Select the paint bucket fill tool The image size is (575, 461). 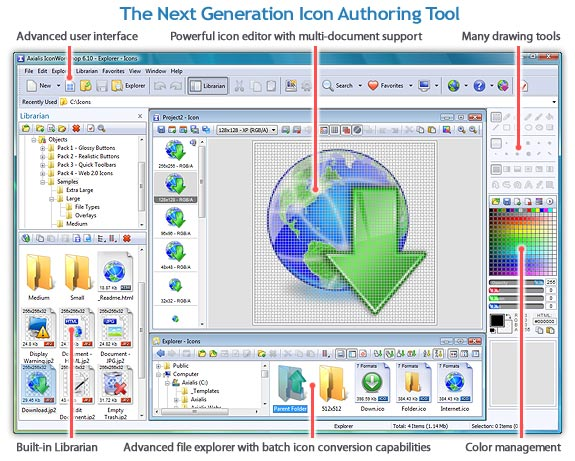549,117
